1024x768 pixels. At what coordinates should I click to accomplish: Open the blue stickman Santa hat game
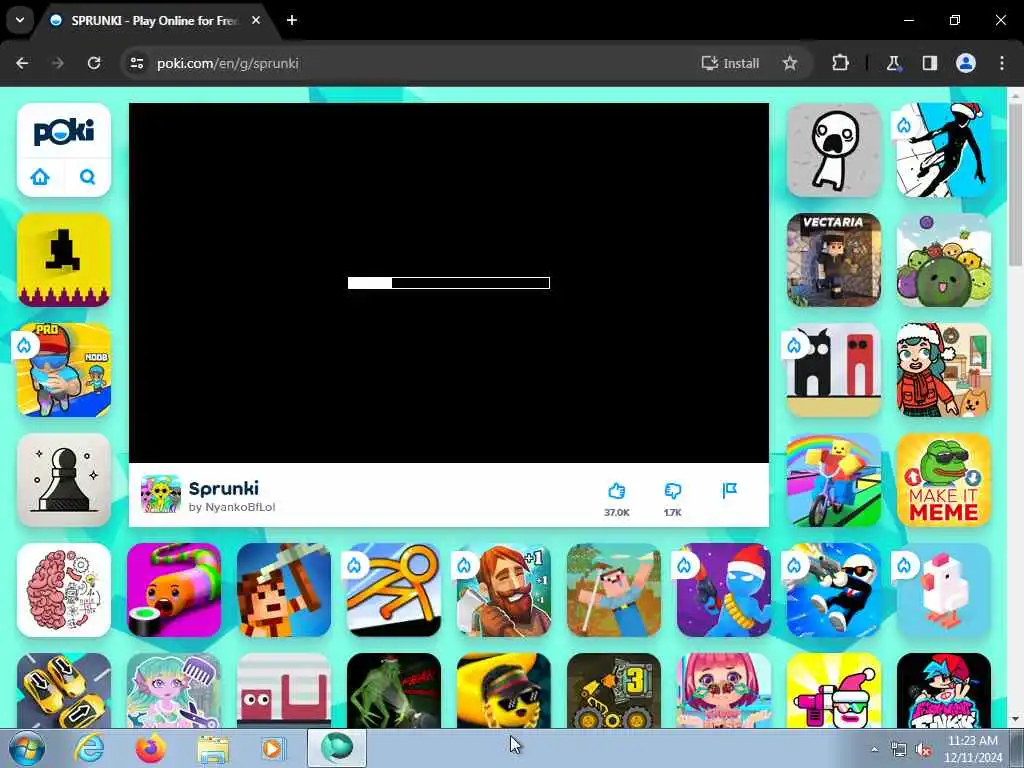(x=724, y=590)
